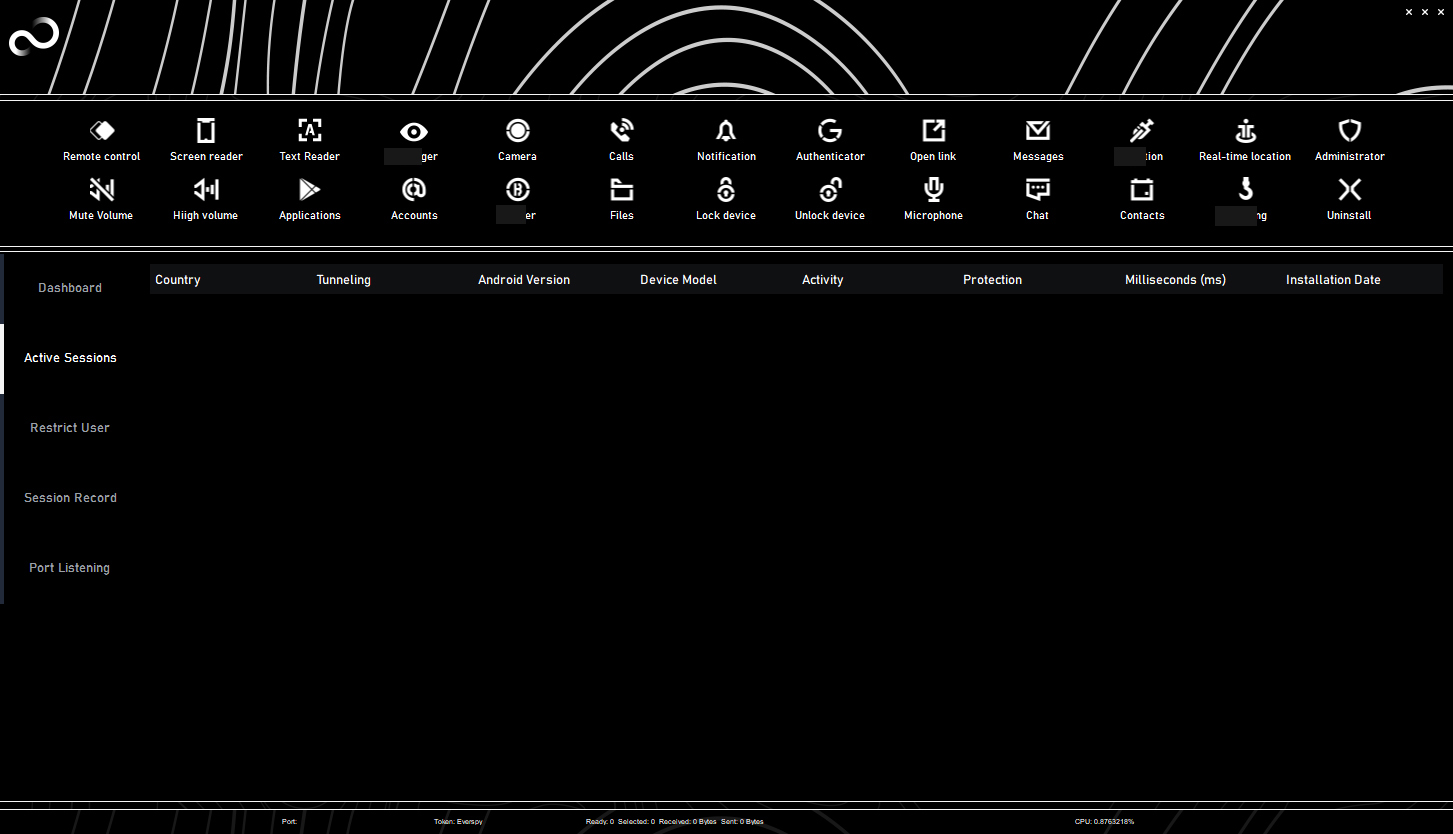This screenshot has width=1453, height=834.
Task: Click the Chat icon
Action: (1038, 190)
